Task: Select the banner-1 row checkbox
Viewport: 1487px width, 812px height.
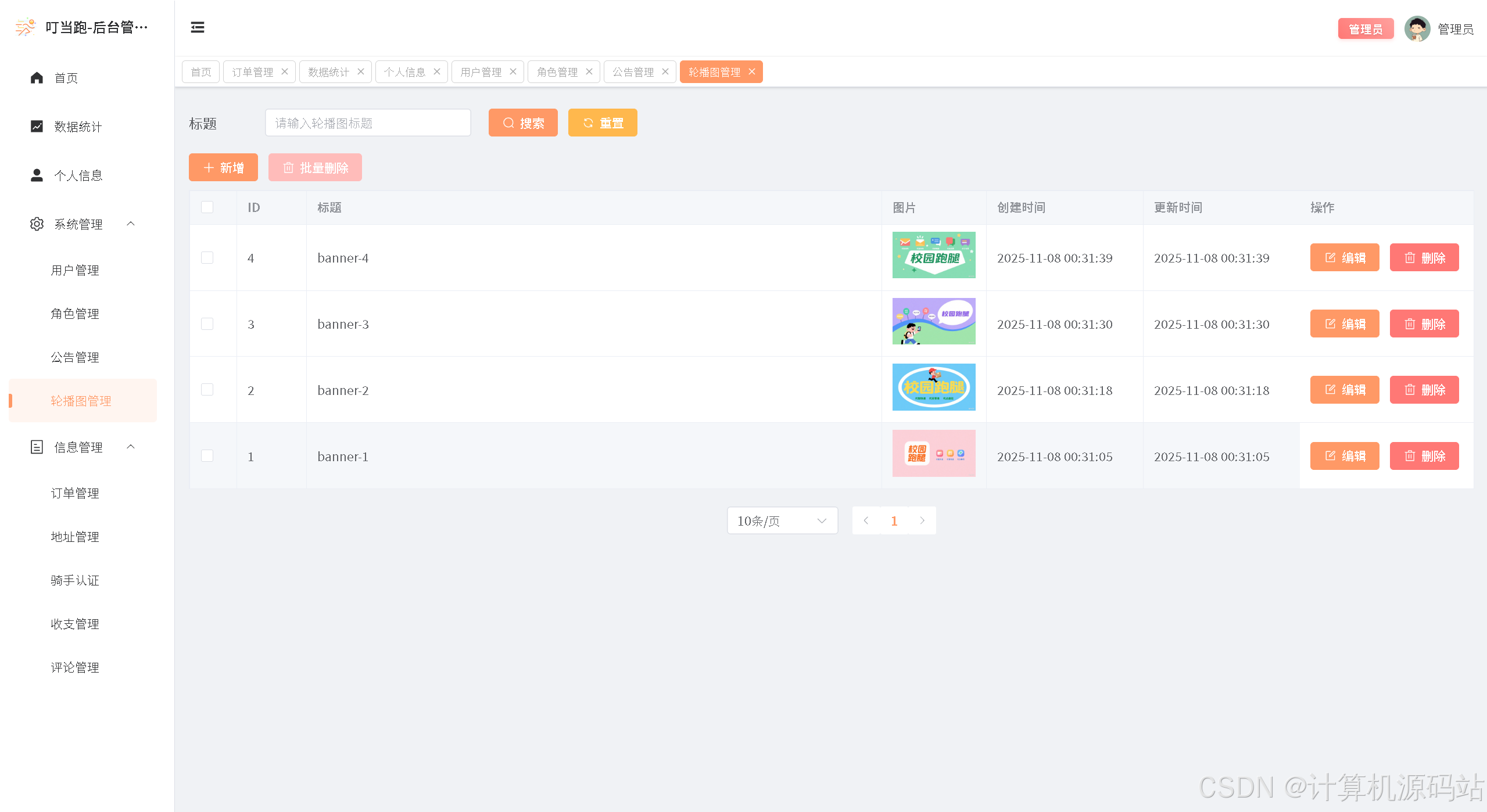Action: click(207, 456)
